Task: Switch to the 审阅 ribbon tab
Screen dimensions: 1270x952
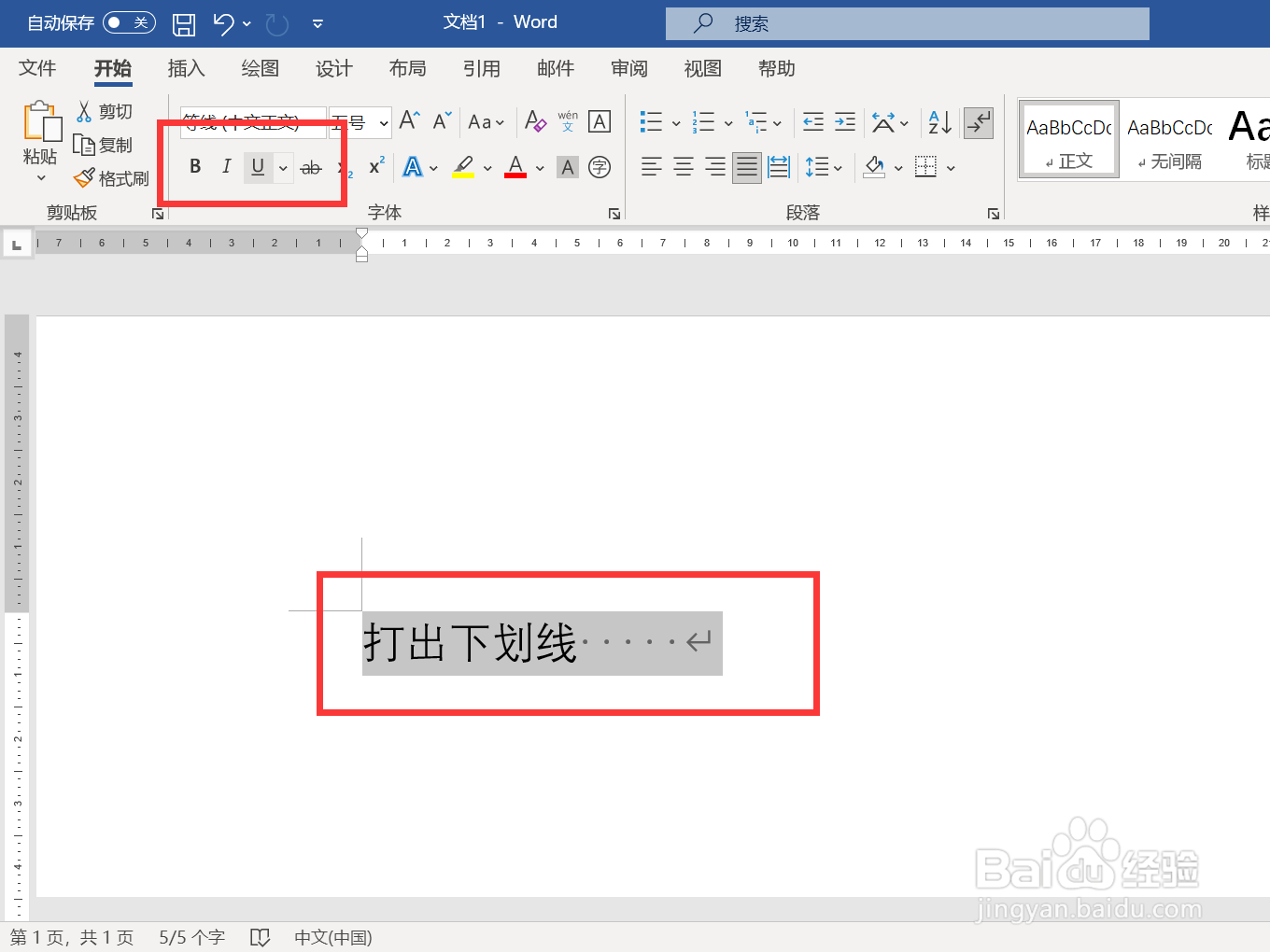Action: pos(628,68)
